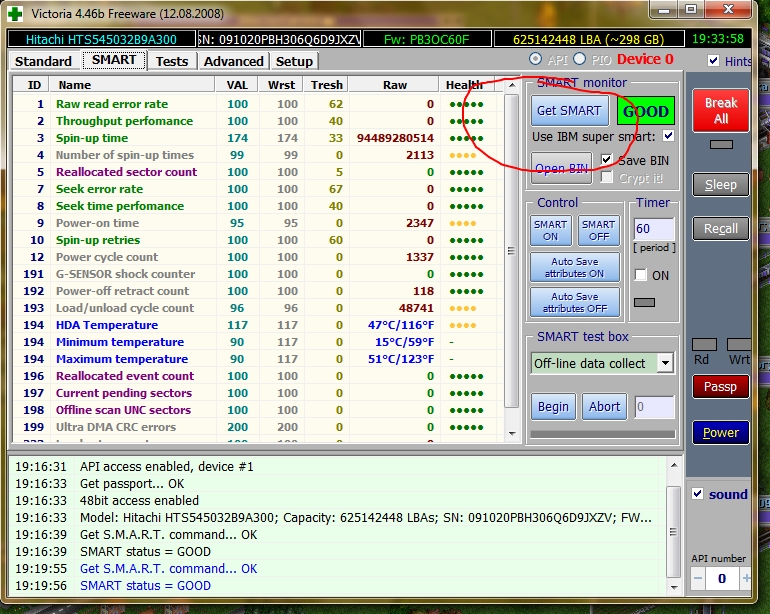Viewport: 770px width, 614px height.
Task: Click the Tresh column header
Action: [x=327, y=85]
